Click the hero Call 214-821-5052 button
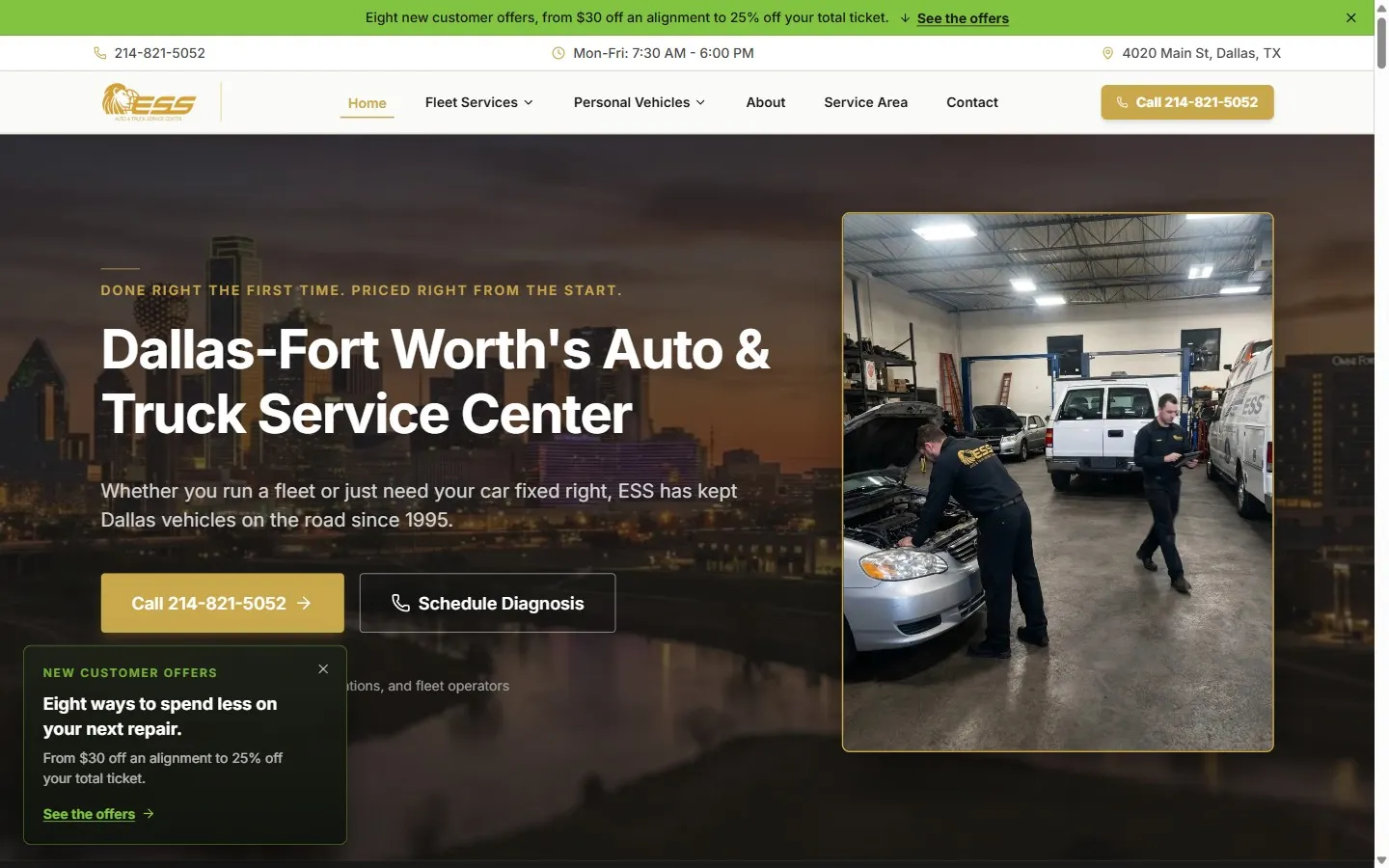Image resolution: width=1389 pixels, height=868 pixels. [223, 603]
